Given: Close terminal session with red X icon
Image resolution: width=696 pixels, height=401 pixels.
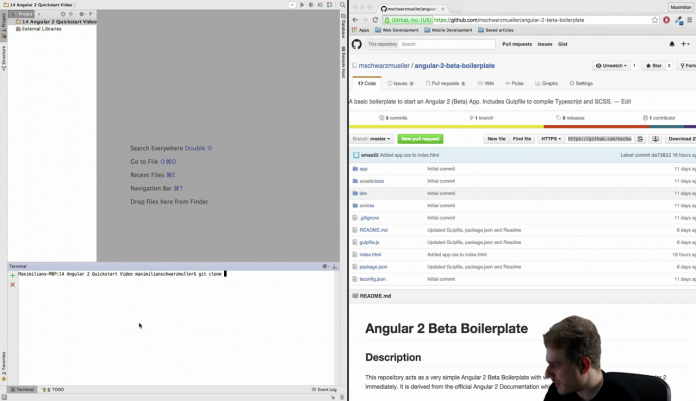Looking at the screenshot, I should [12, 285].
